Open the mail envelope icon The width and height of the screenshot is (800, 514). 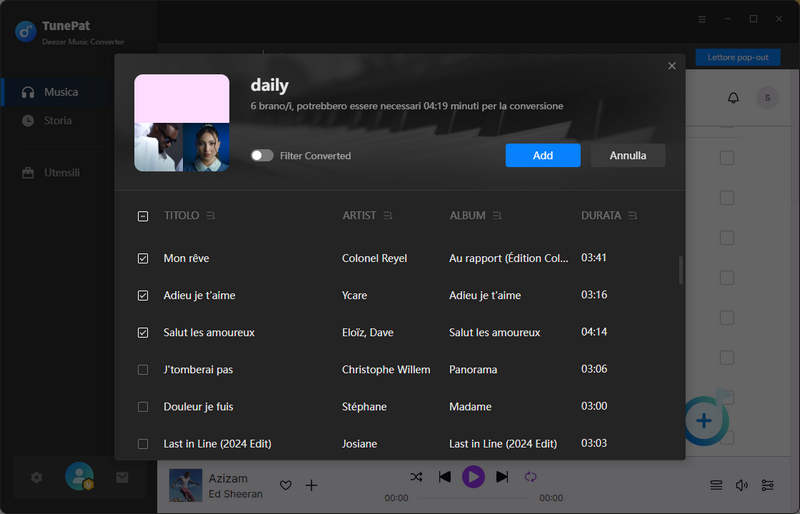coord(122,477)
